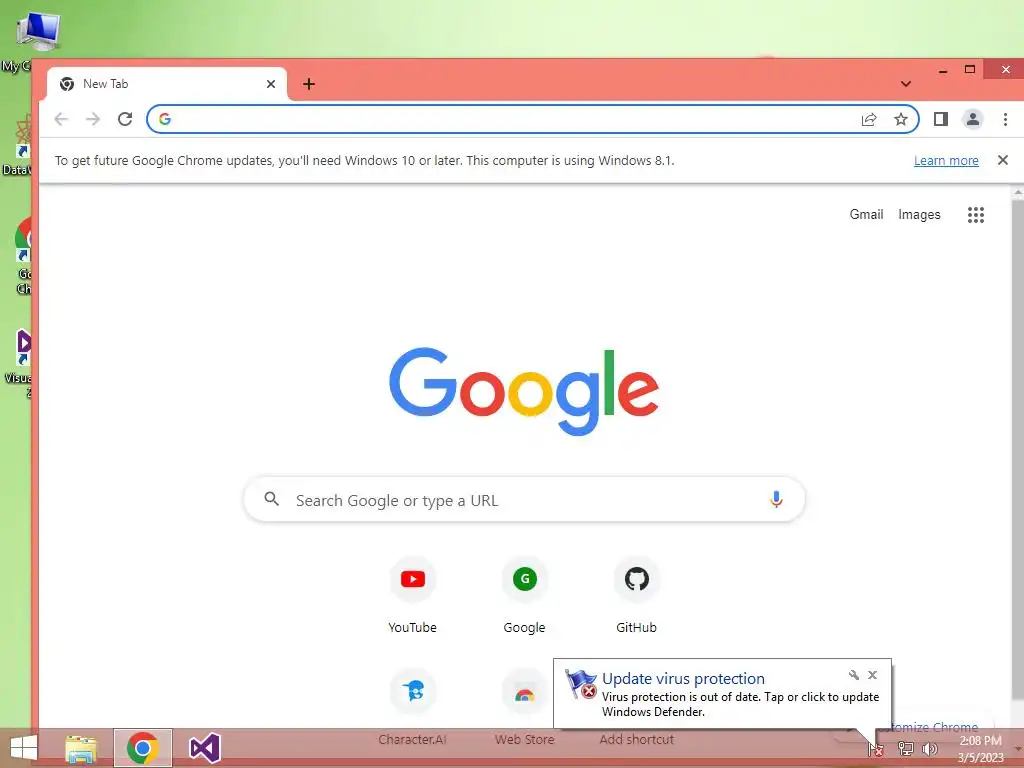Open the GitHub shortcut
1024x768 pixels.
[636, 595]
